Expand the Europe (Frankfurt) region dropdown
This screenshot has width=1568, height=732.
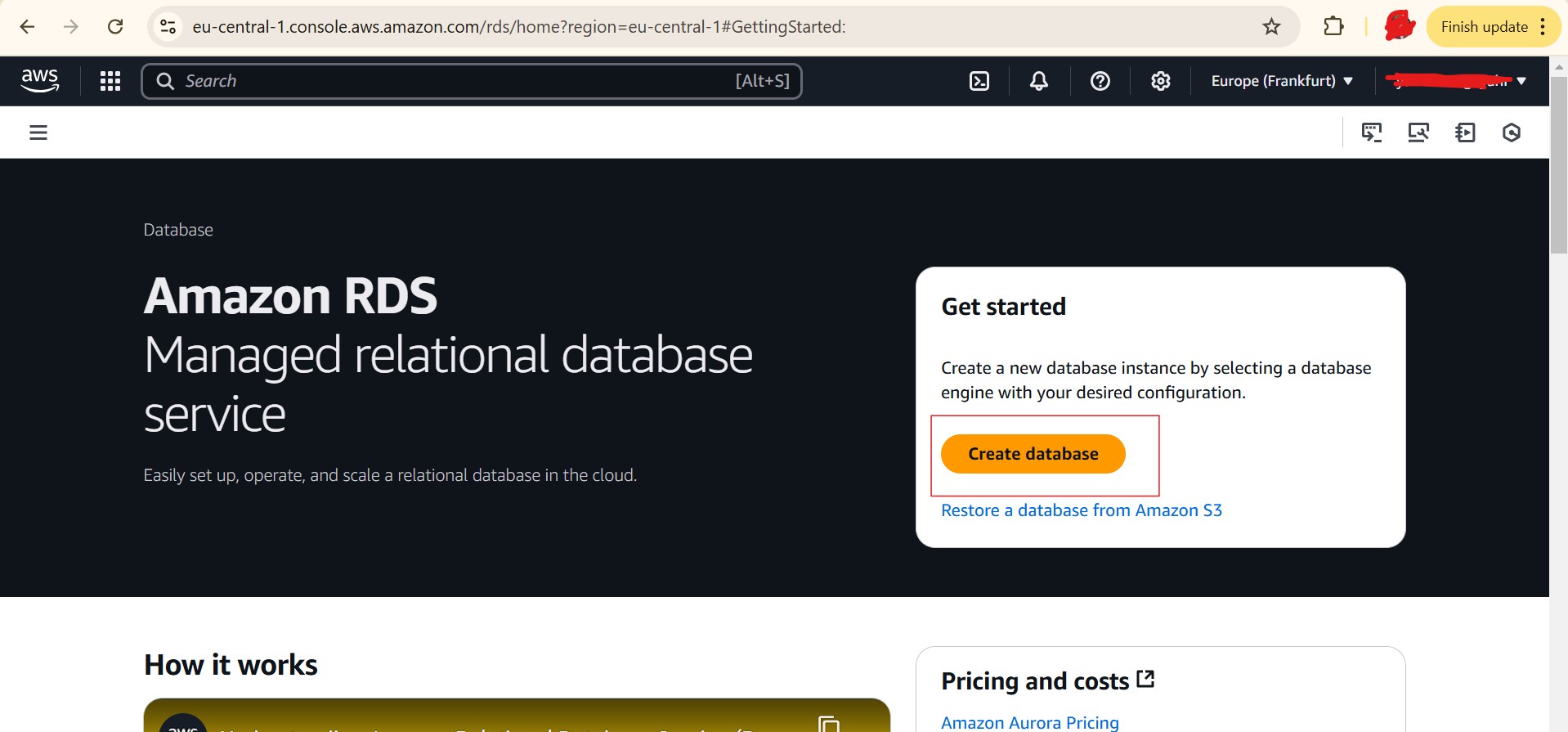1281,81
